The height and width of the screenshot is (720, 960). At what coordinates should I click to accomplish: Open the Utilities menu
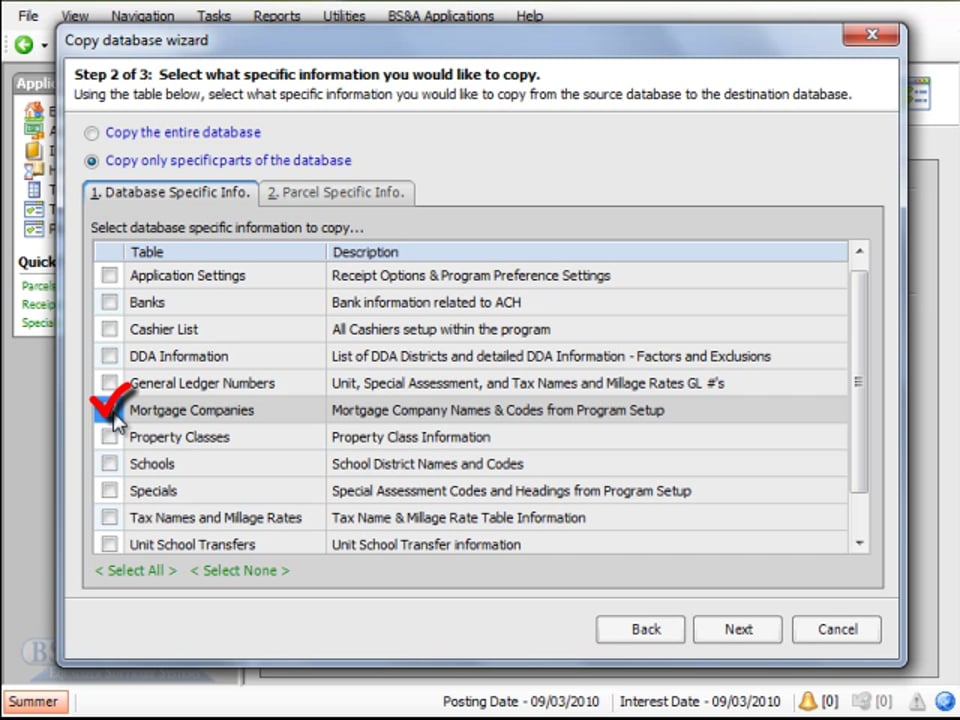coord(344,16)
